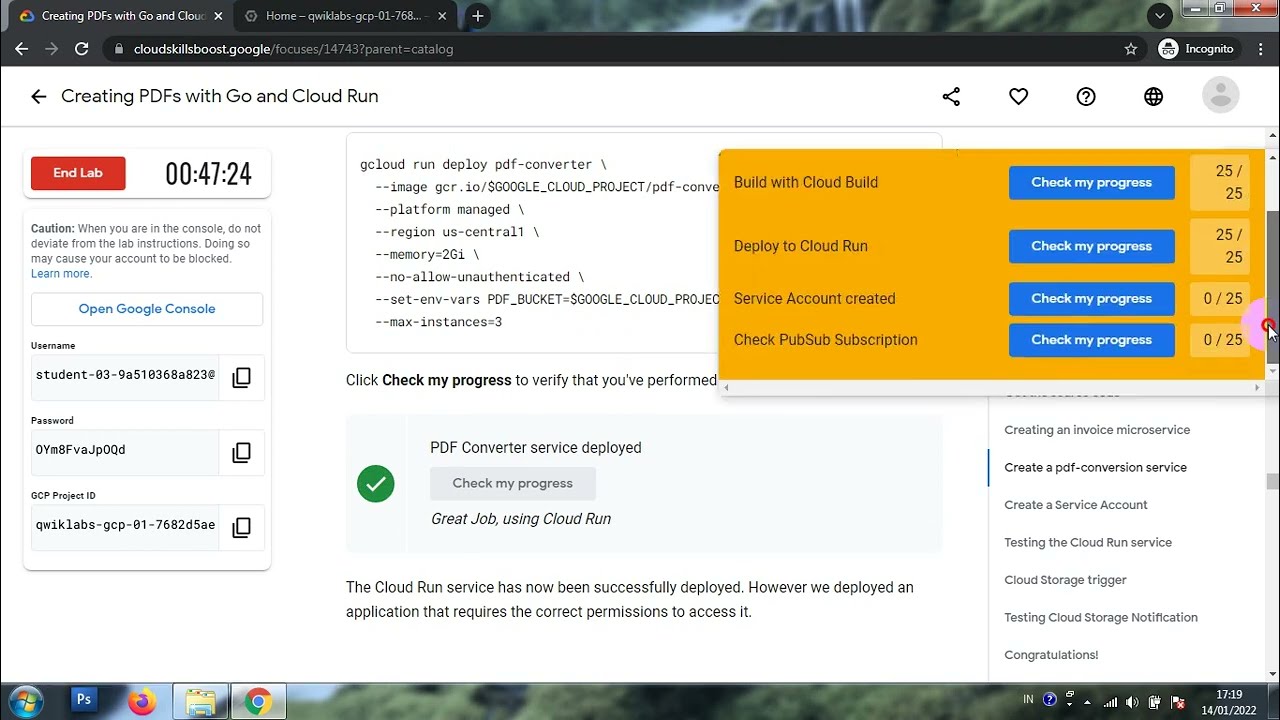
Task: Click the Incognito profile indicator
Action: tap(1196, 49)
